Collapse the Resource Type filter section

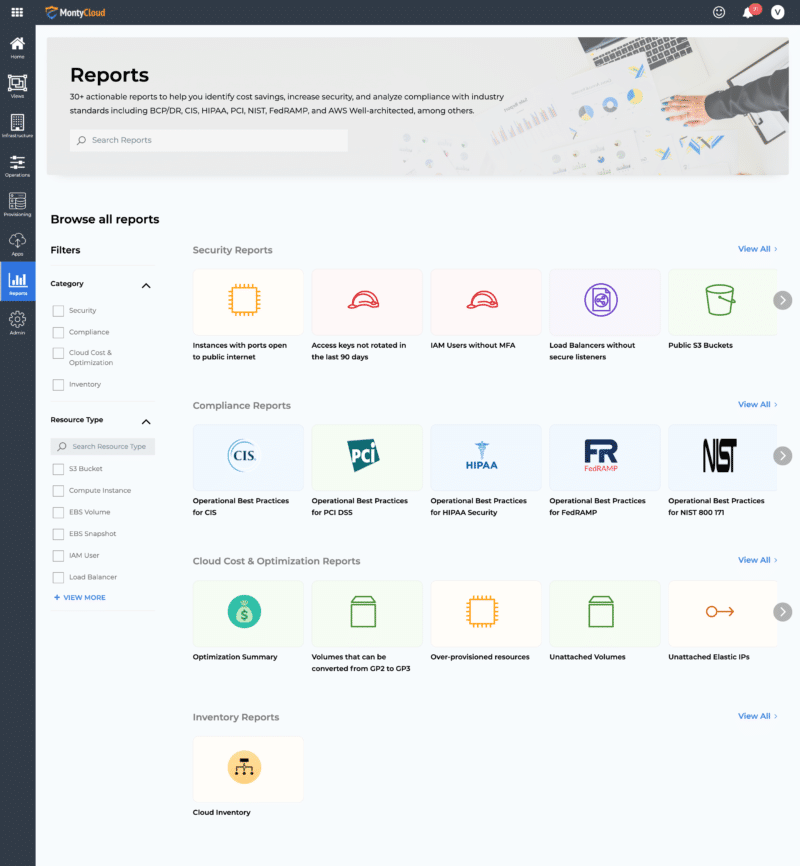(147, 421)
